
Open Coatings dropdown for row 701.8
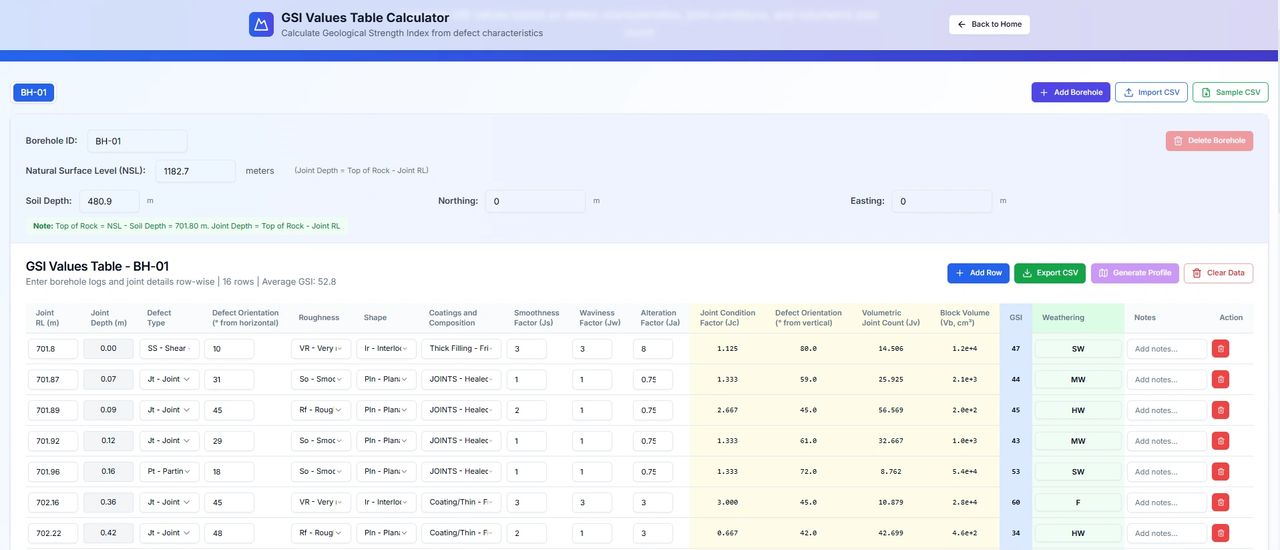pos(461,349)
